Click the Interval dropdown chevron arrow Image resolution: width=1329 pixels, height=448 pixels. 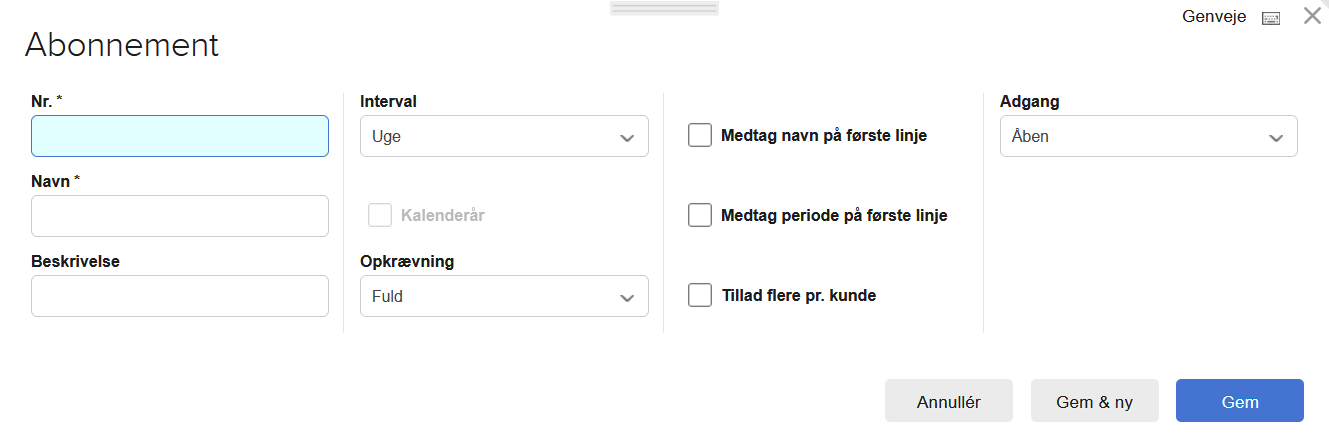(627, 137)
